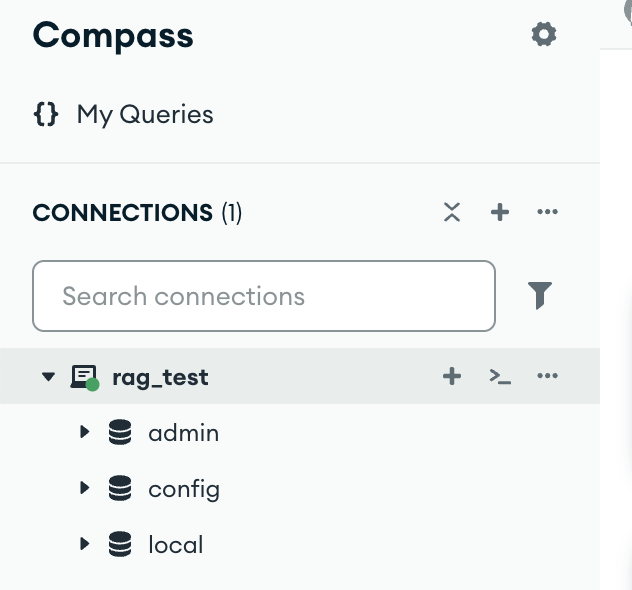Collapse the rag_test connection tree
Image resolution: width=632 pixels, height=590 pixels.
[x=48, y=377]
